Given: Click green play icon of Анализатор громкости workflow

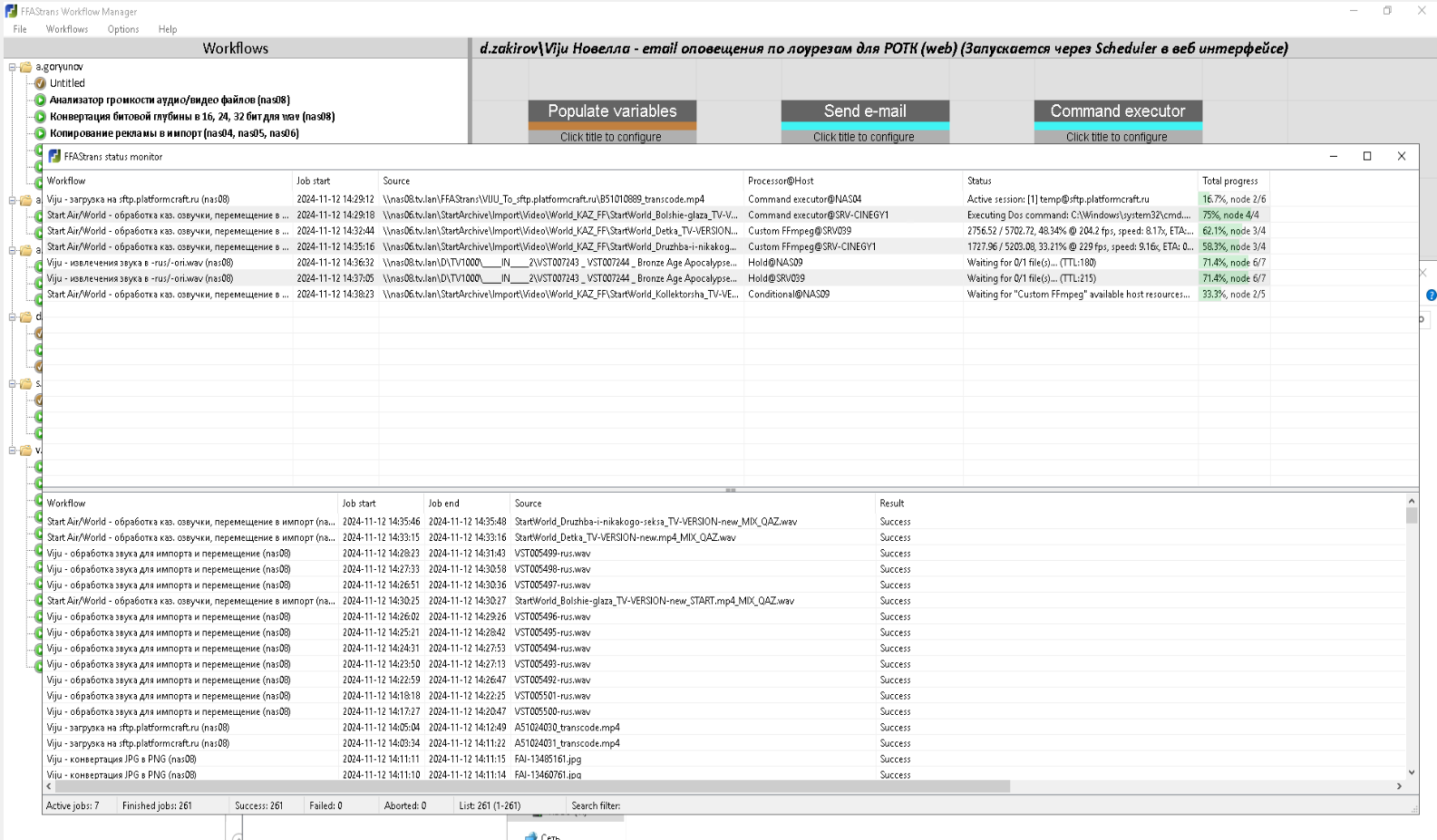Looking at the screenshot, I should point(40,100).
